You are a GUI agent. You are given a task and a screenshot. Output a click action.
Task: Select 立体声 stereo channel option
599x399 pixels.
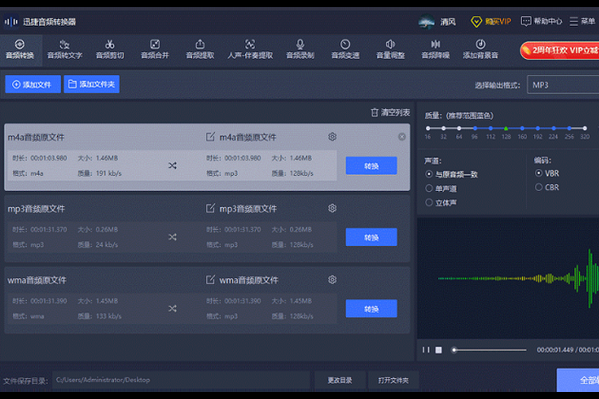429,203
